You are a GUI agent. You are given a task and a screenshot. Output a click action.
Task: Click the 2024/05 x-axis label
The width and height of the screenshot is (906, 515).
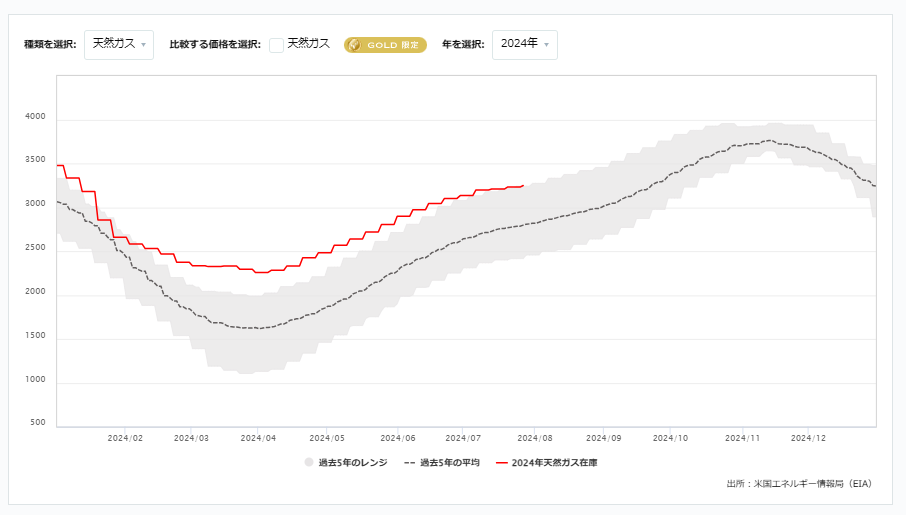pos(327,438)
